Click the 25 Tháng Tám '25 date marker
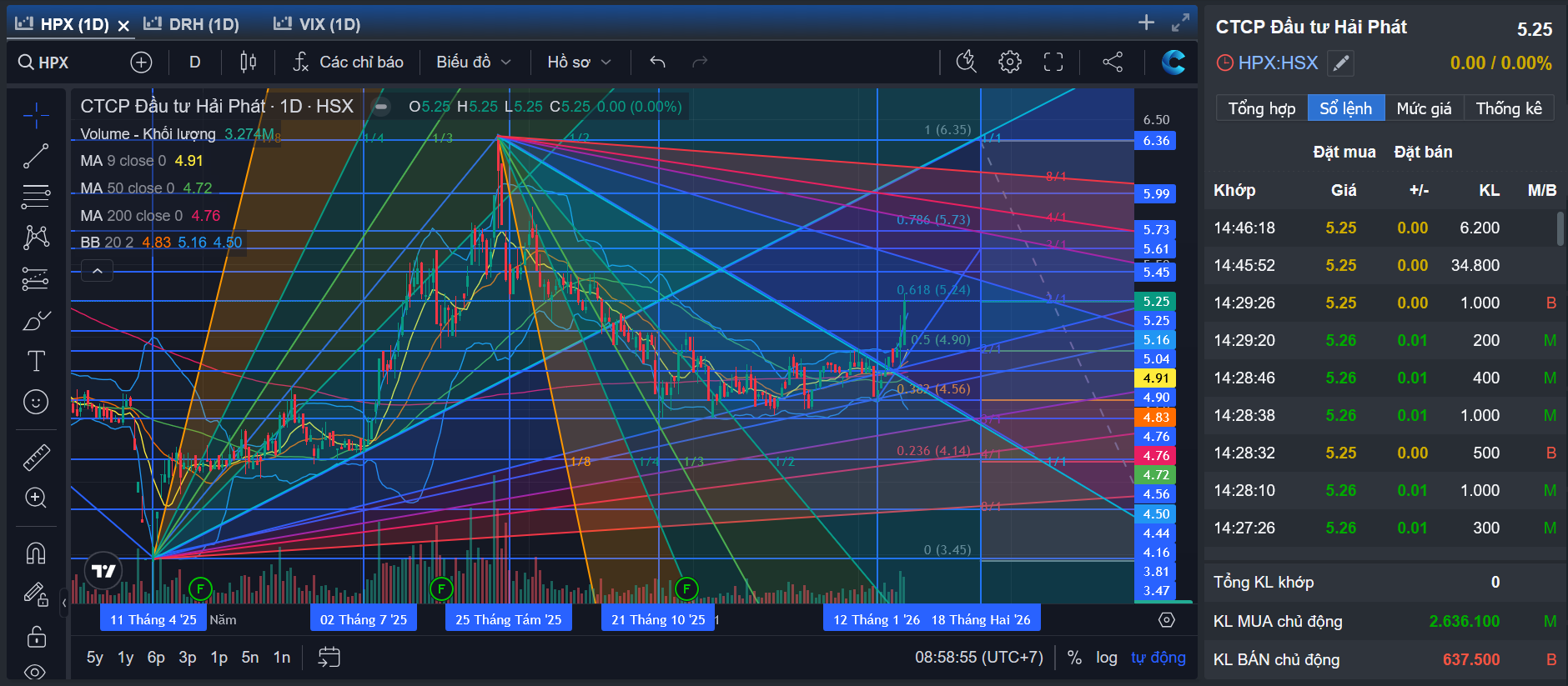The image size is (1568, 686). (x=509, y=619)
